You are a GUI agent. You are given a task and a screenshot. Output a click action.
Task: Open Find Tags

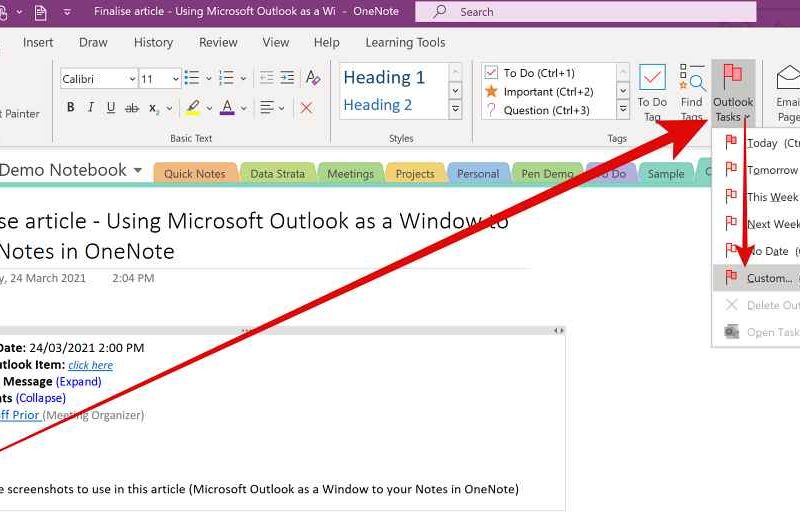[692, 92]
